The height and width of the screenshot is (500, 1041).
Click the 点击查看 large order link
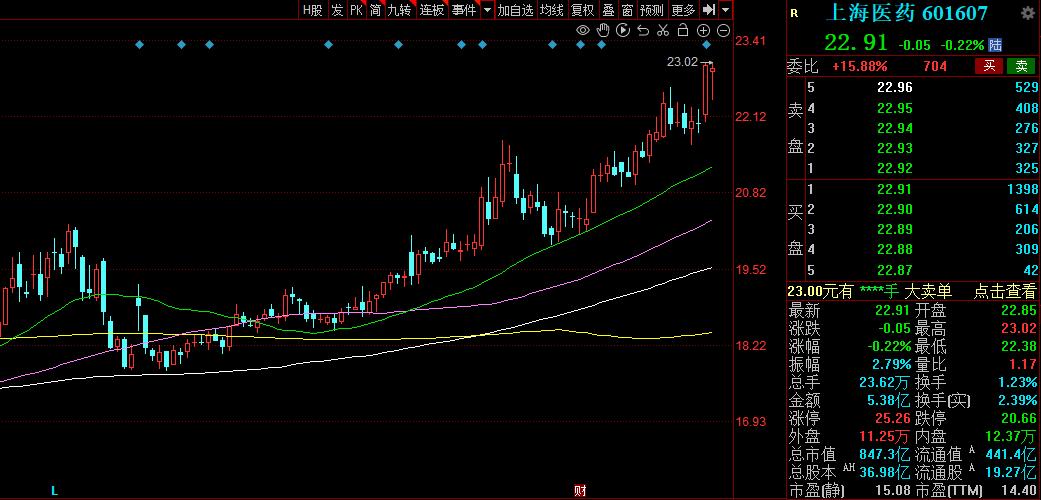coord(1006,291)
